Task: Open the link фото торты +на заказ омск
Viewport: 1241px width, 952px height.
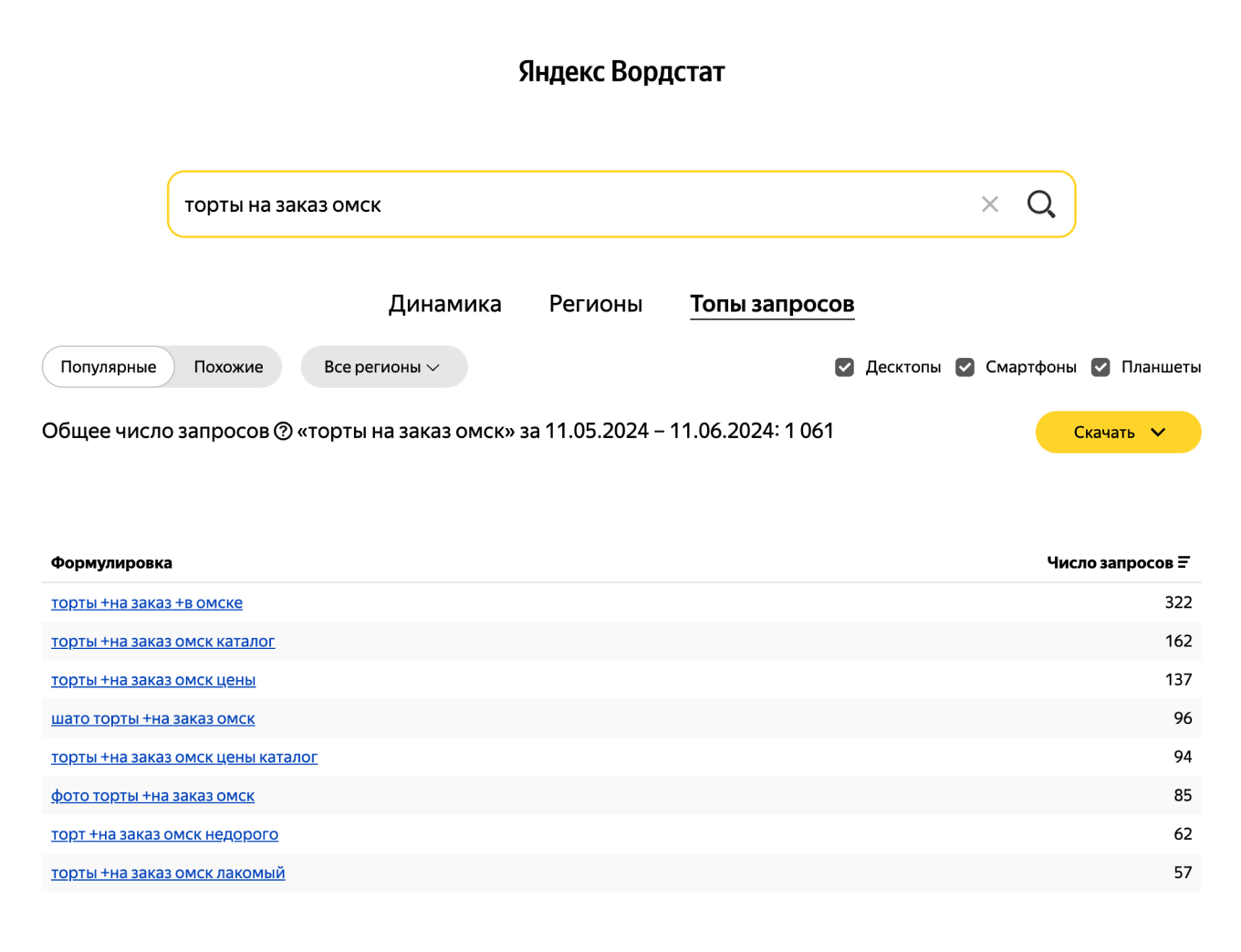Action: pos(152,796)
